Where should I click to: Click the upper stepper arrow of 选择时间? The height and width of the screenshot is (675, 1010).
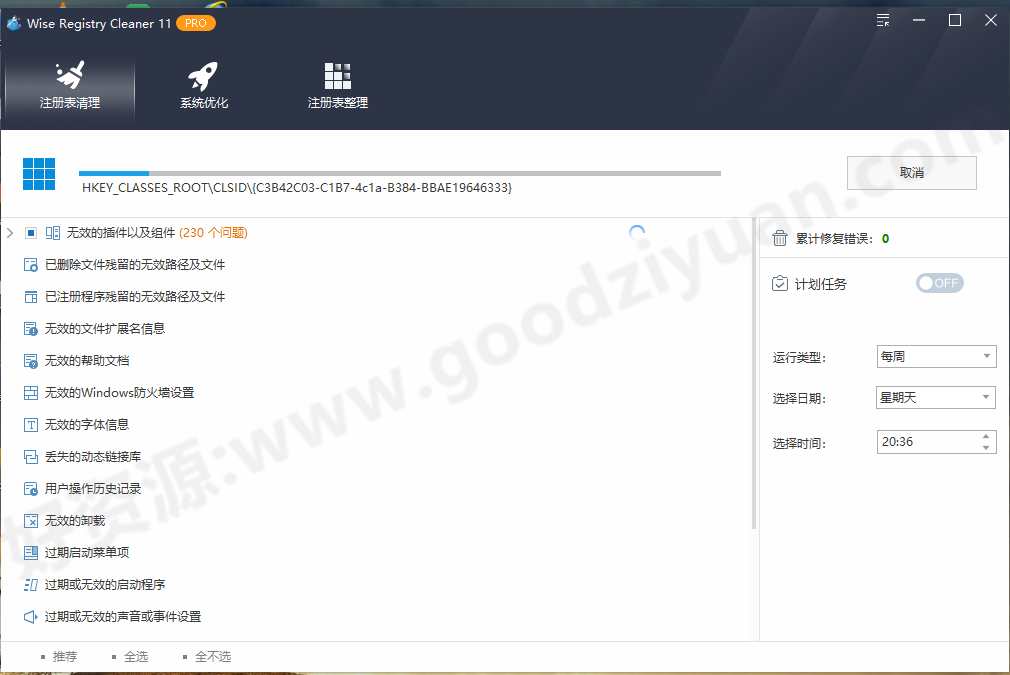(988, 436)
